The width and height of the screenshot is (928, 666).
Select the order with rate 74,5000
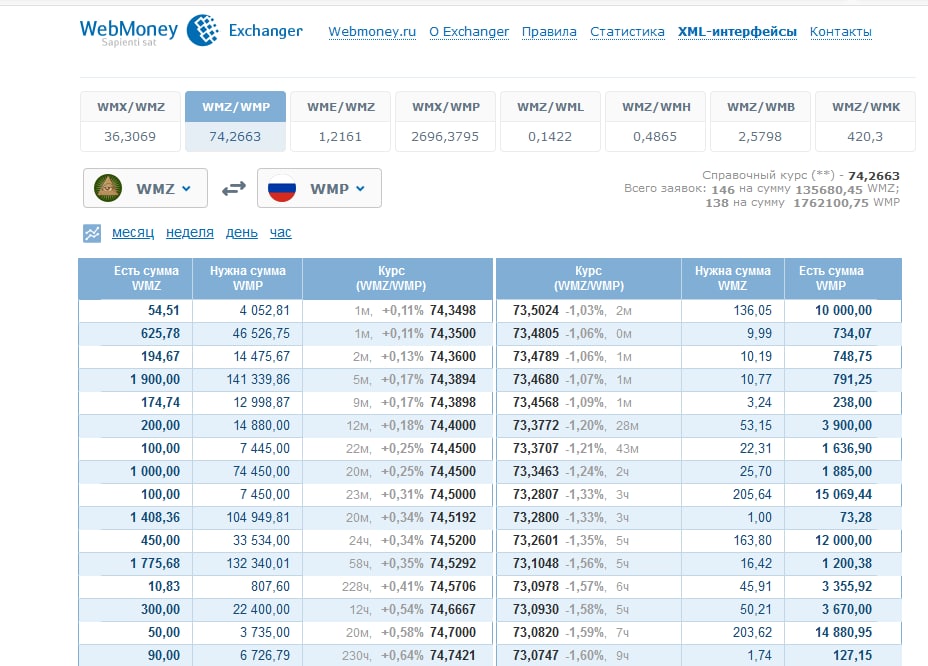point(285,495)
